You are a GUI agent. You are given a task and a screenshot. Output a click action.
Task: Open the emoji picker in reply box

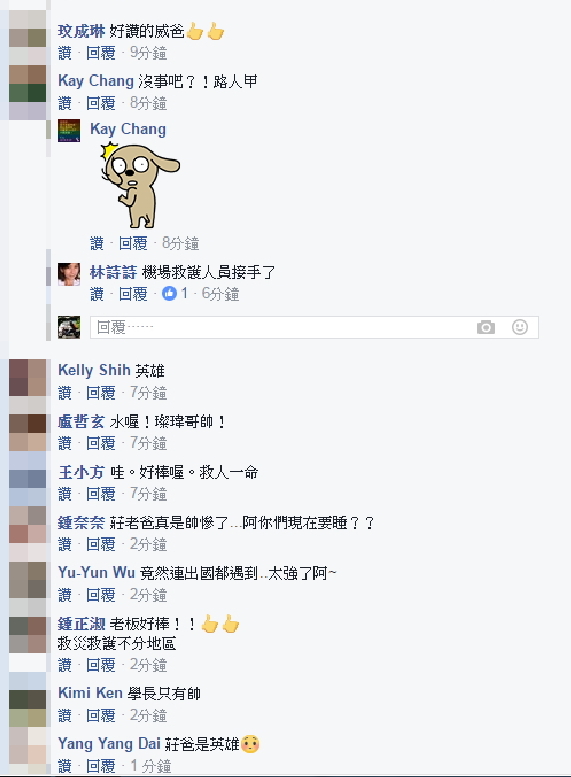pos(519,327)
